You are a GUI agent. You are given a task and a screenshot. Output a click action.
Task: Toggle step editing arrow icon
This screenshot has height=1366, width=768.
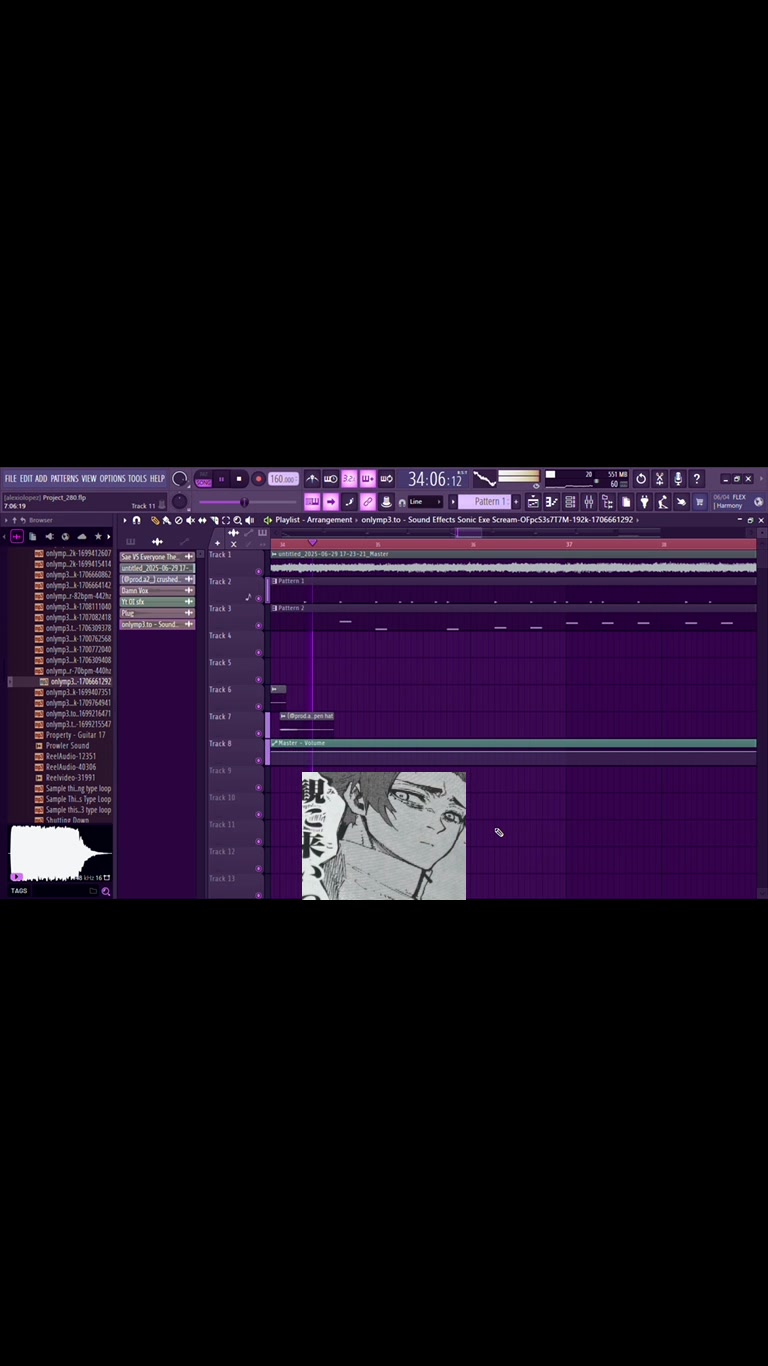click(331, 502)
